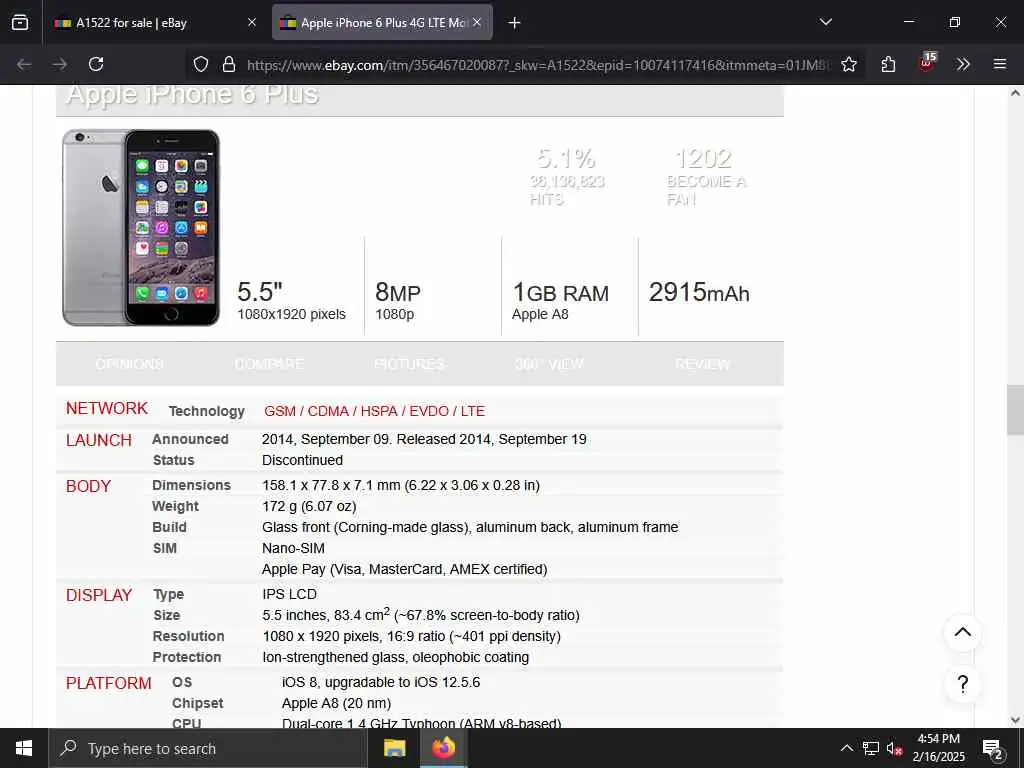Screen dimensions: 1024x768
Task: Click the page vertical scrollbar thumb
Action: [x=1015, y=410]
